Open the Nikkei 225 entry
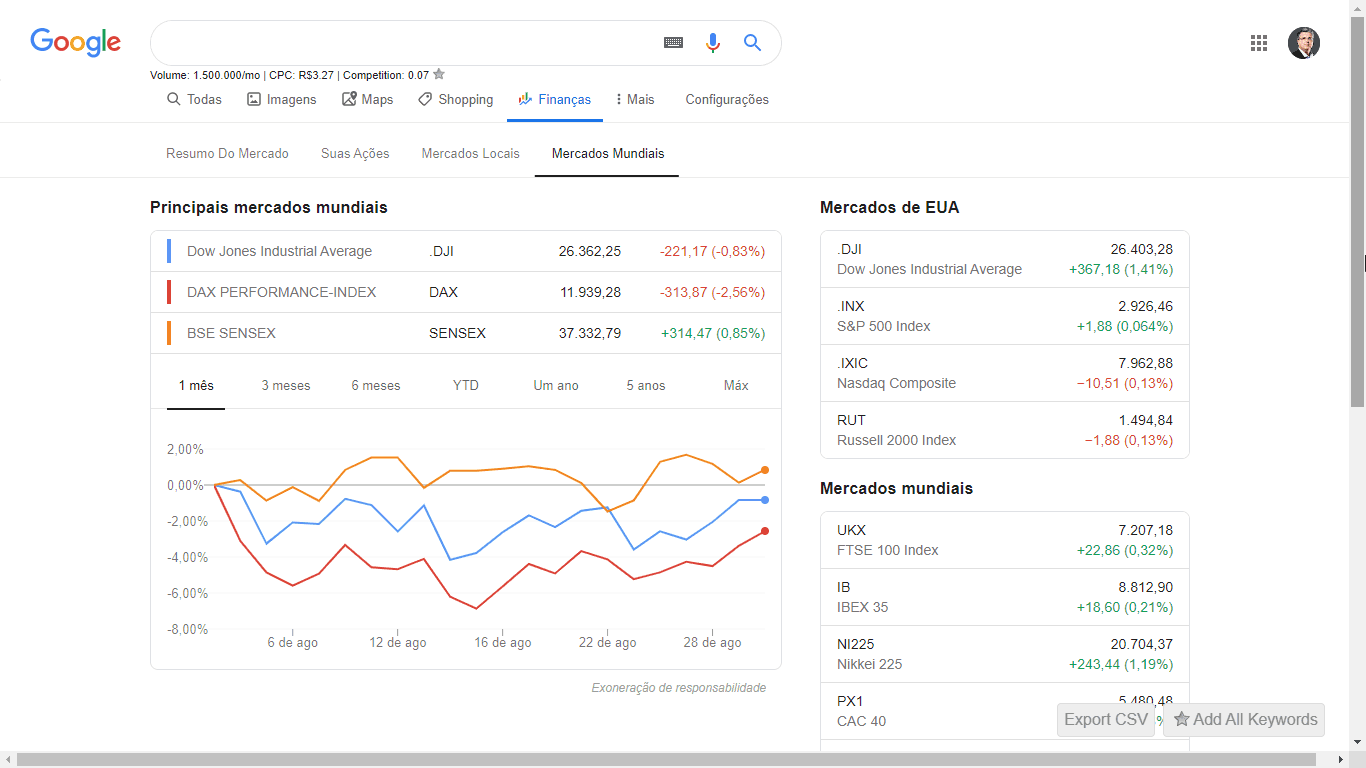Viewport: 1366px width, 768px height. pos(1005,654)
